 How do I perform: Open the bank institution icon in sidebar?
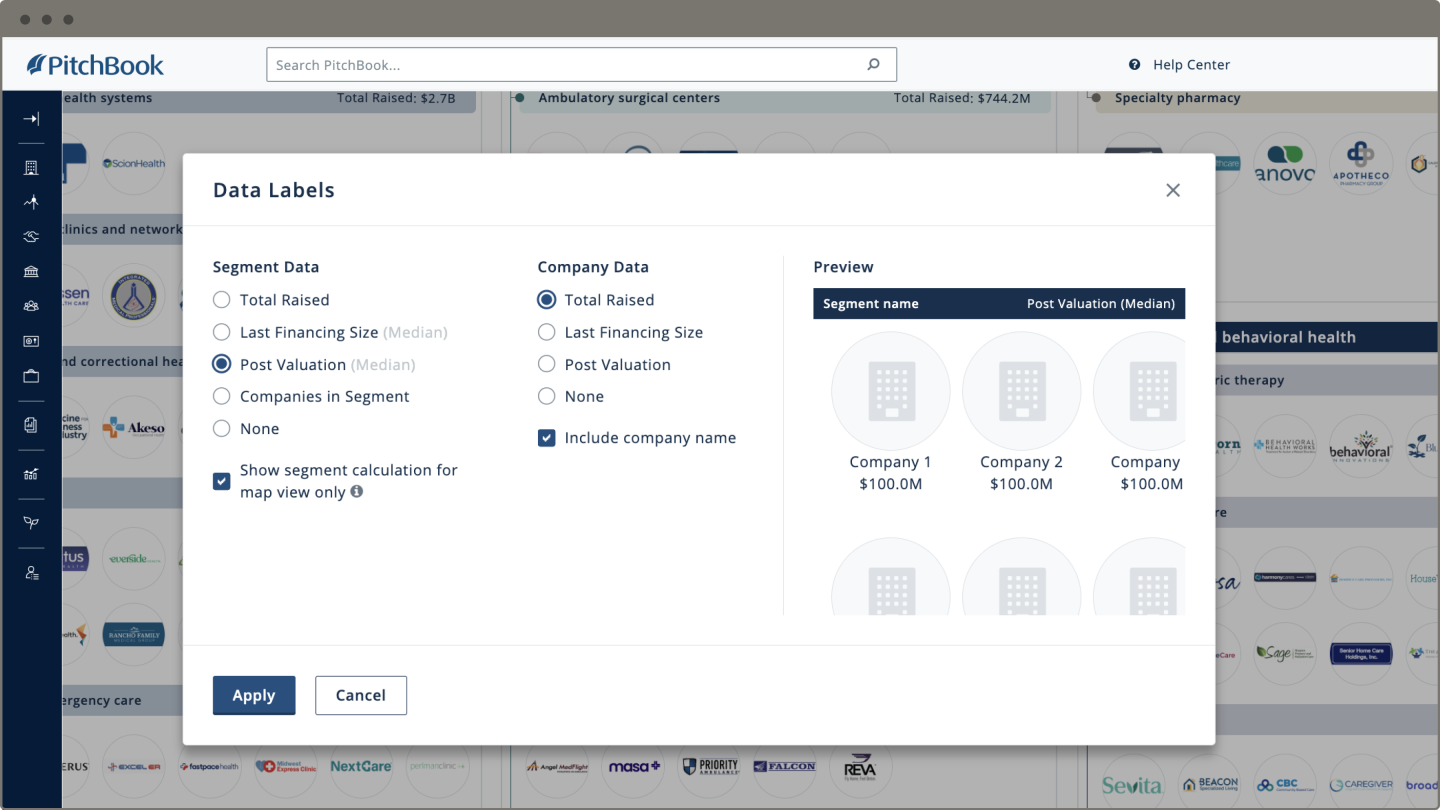tap(31, 272)
